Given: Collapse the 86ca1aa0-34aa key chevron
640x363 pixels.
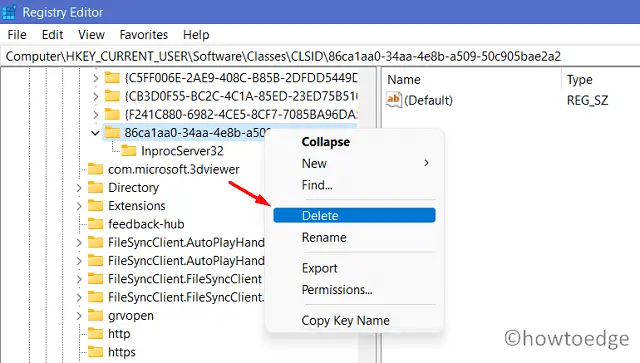Looking at the screenshot, I should 95,133.
